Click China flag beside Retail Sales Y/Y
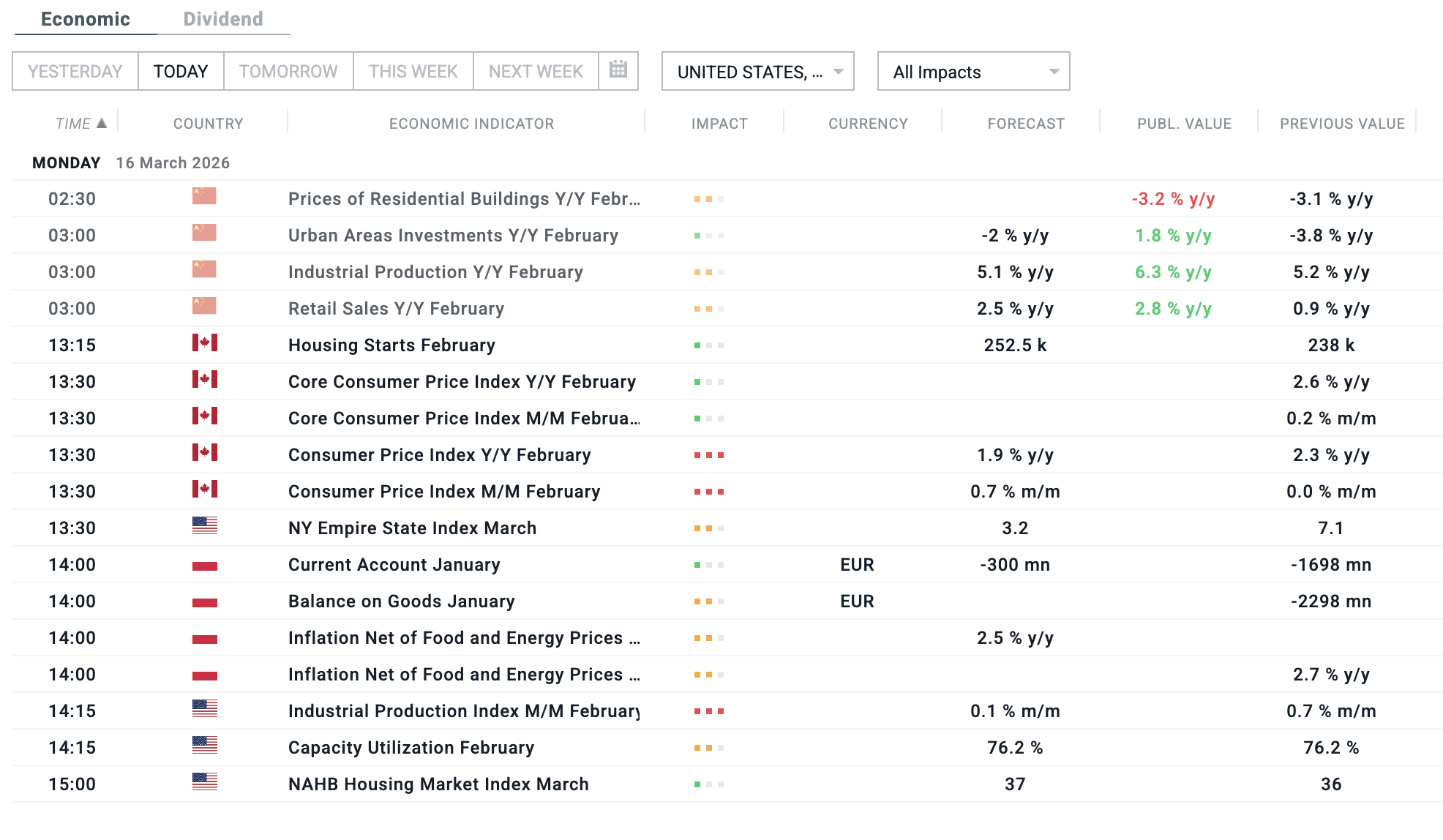 click(204, 306)
